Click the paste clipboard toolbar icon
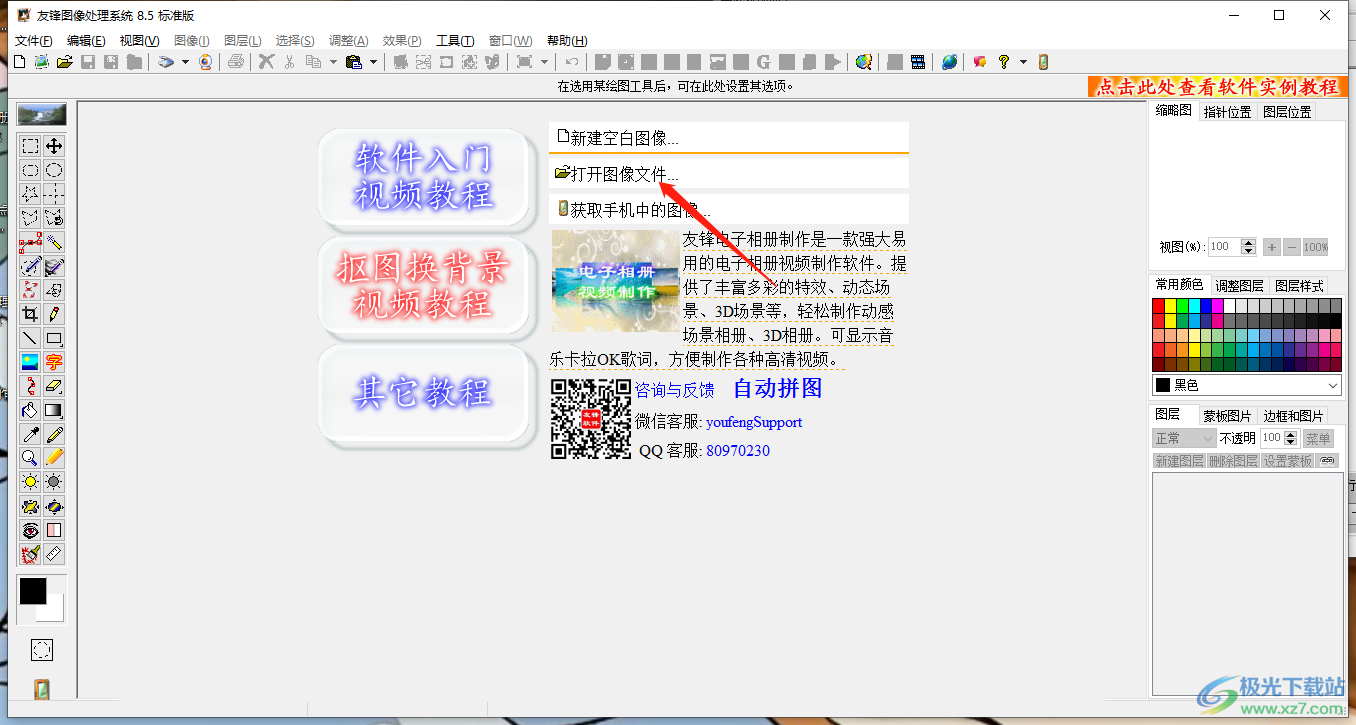Screen dimensions: 1356x725 coord(354,62)
